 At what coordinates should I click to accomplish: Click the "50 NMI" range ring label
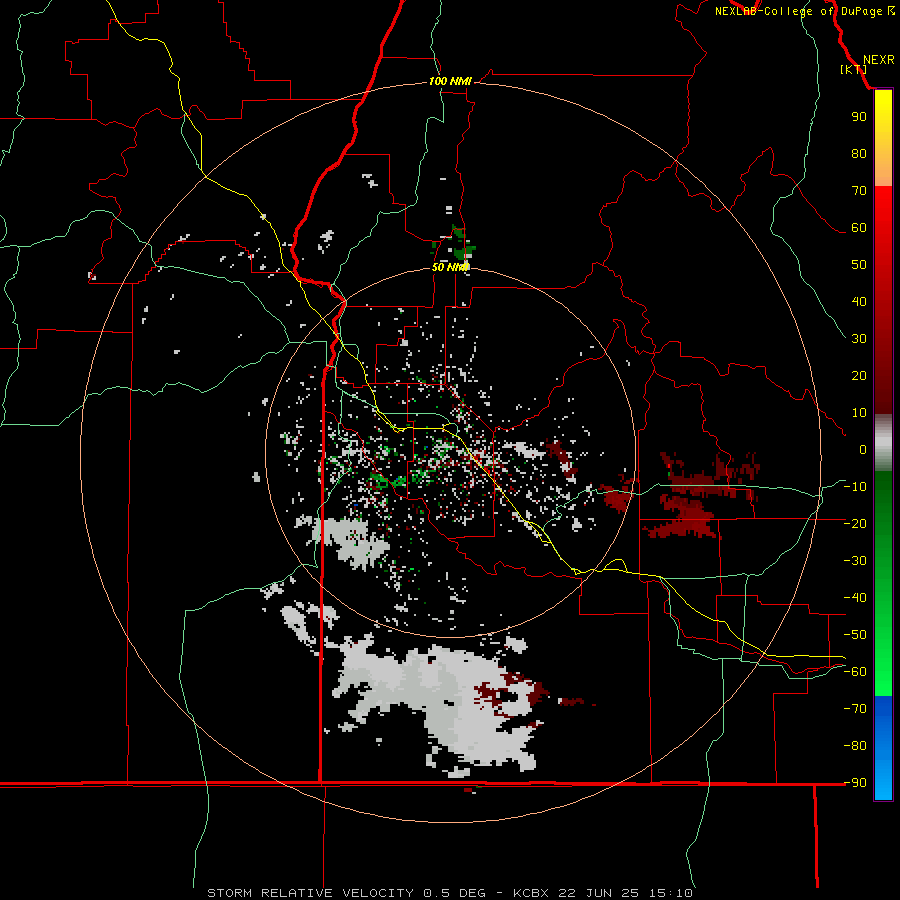pyautogui.click(x=450, y=267)
